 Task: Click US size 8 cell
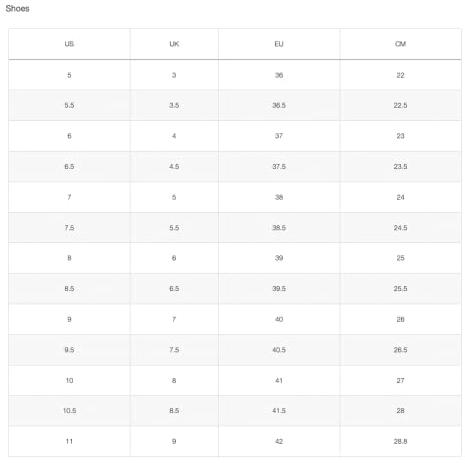pyautogui.click(x=69, y=258)
